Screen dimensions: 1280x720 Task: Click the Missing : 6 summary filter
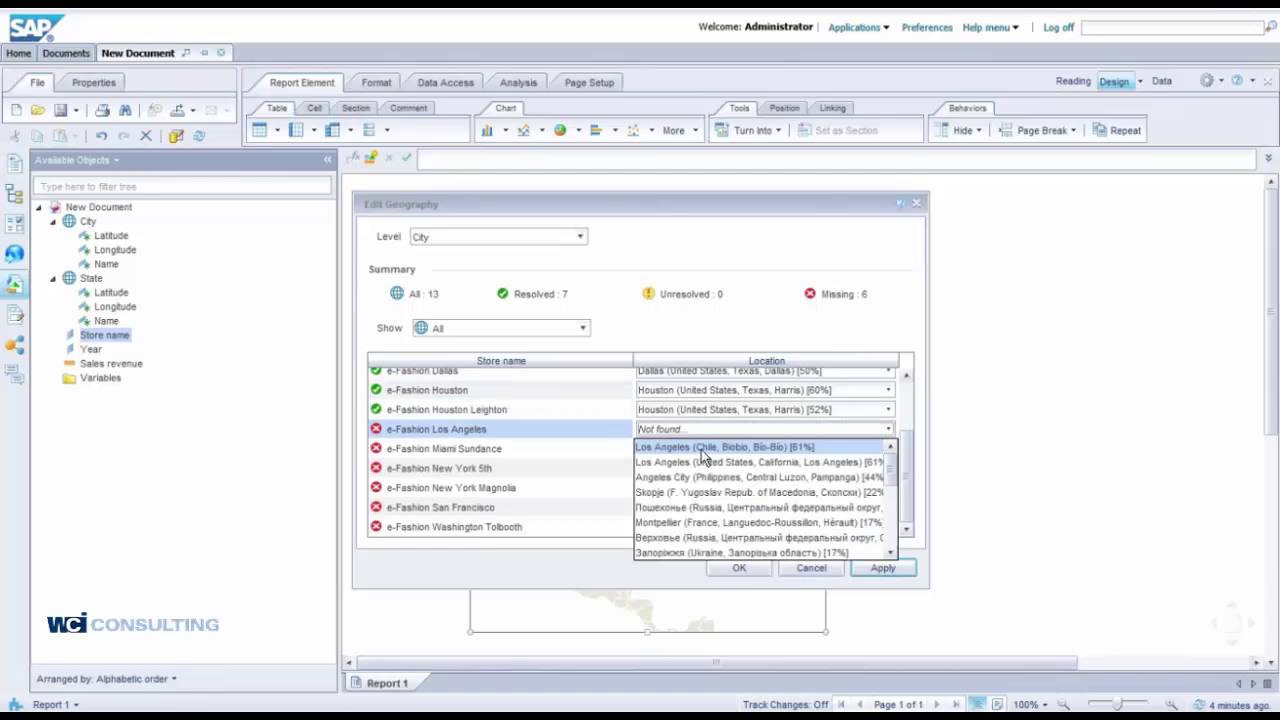pos(835,294)
